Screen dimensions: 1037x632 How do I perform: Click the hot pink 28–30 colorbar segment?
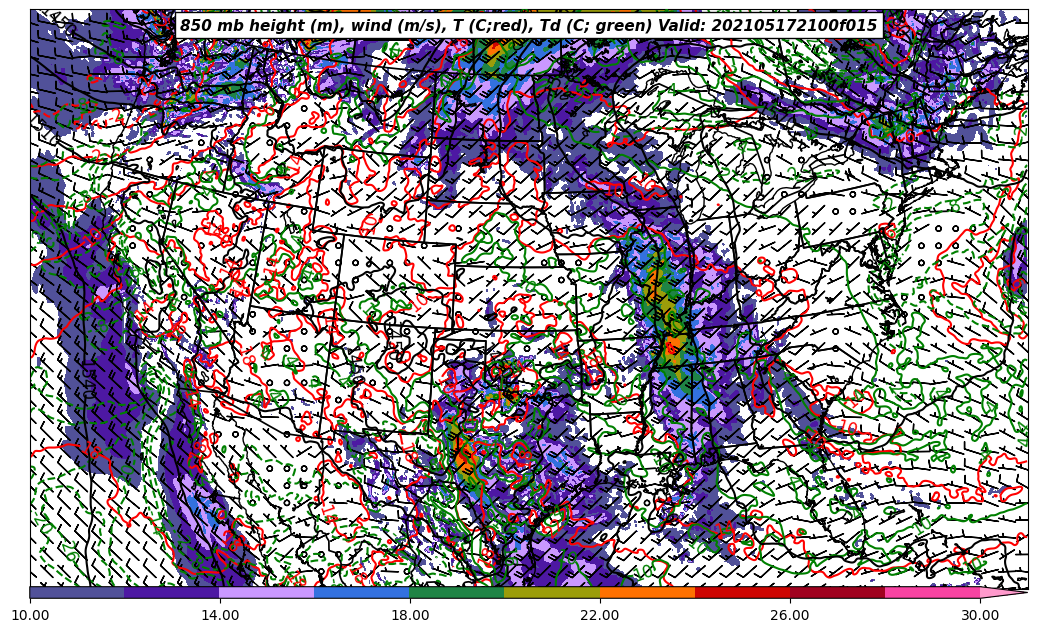[932, 592]
